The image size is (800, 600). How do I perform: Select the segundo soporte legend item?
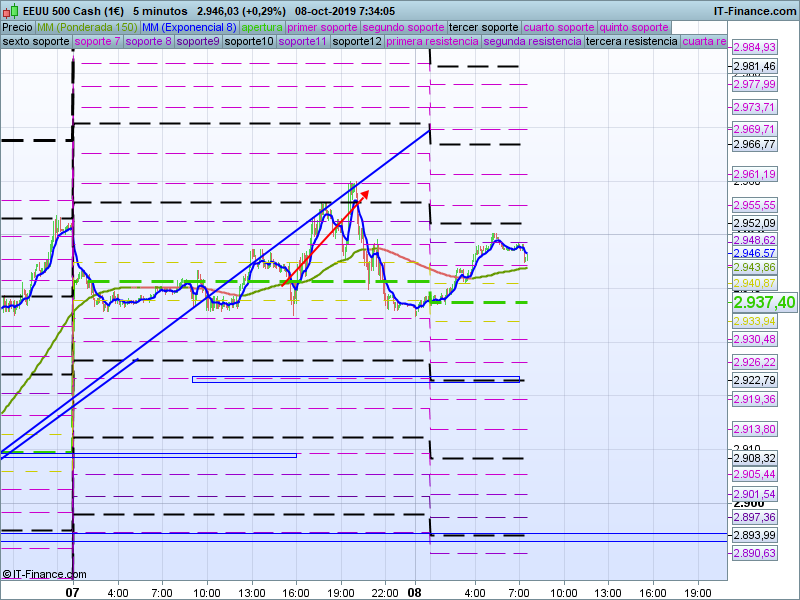402,27
